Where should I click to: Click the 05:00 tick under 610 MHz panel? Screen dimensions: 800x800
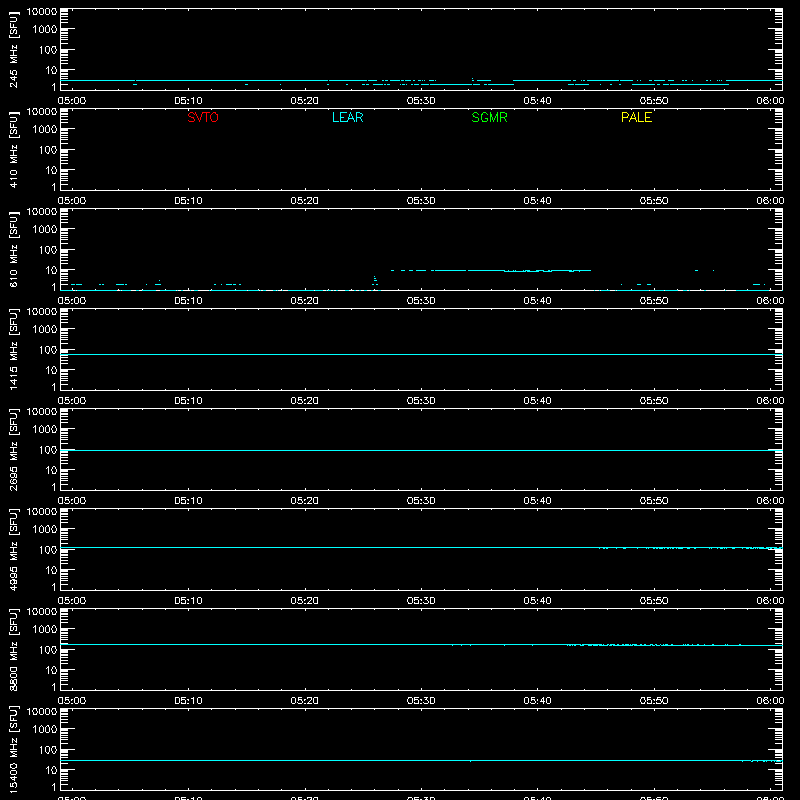click(x=72, y=301)
